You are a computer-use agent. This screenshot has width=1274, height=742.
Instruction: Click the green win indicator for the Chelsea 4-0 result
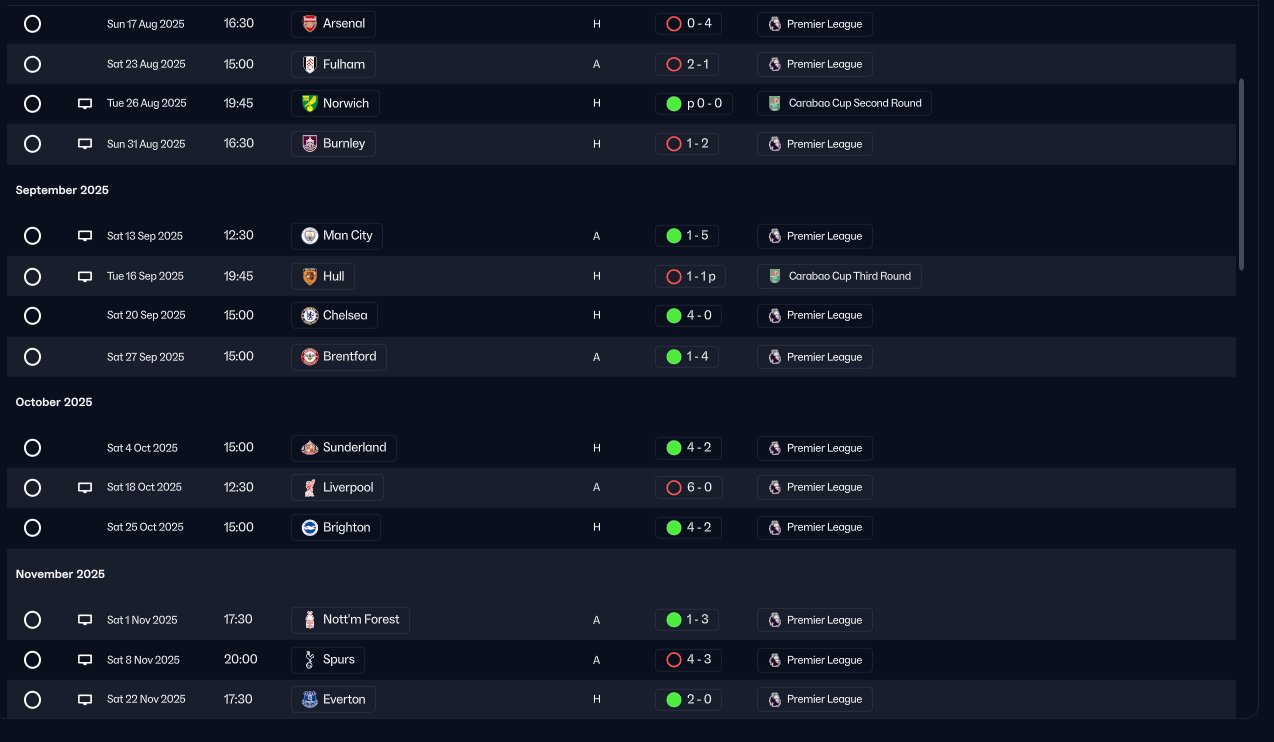coord(674,316)
